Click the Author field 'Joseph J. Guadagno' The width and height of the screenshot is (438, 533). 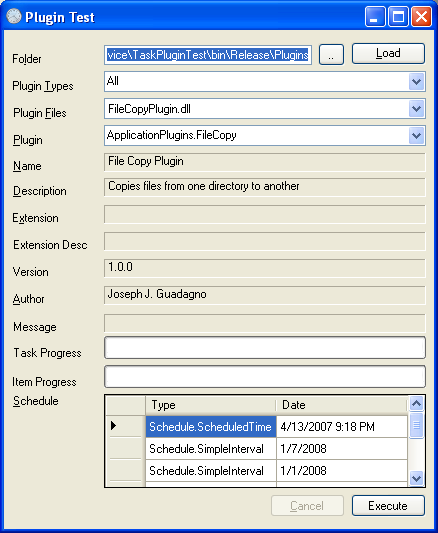tap(264, 295)
